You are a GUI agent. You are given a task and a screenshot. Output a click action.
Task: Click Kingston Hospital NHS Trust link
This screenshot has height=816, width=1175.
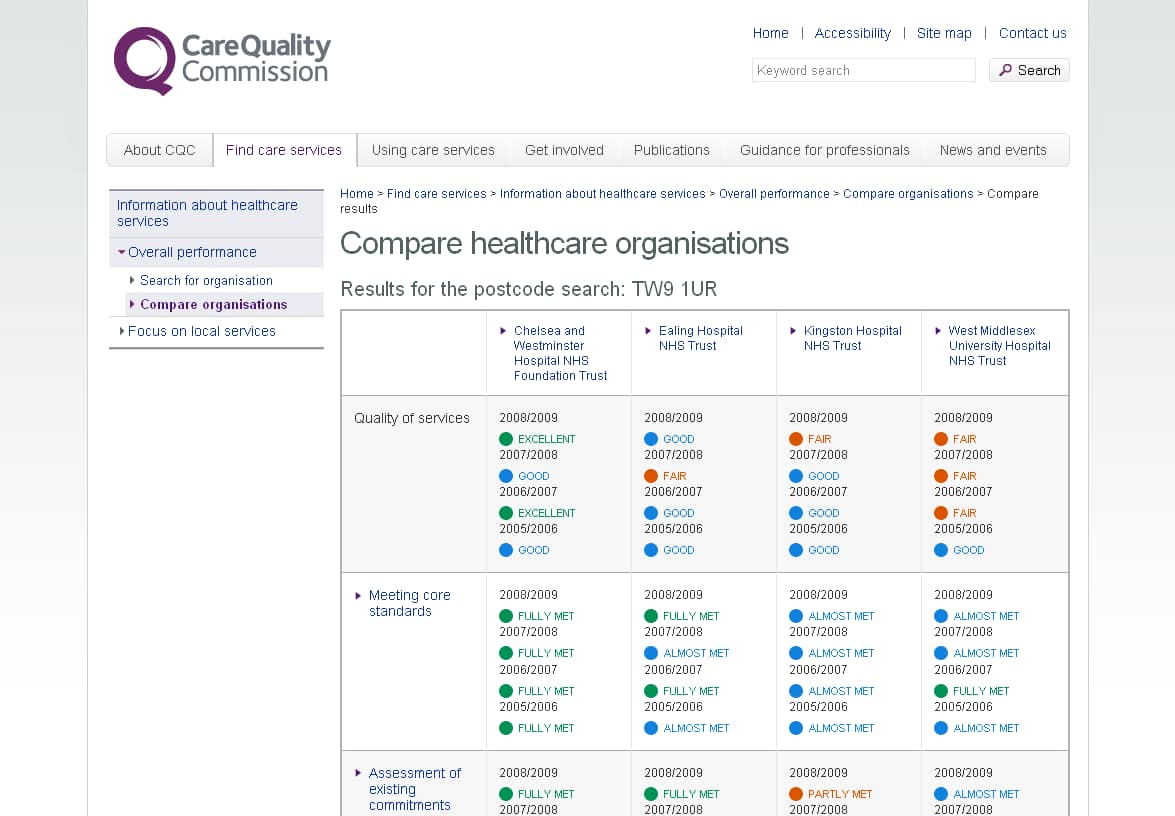click(852, 338)
